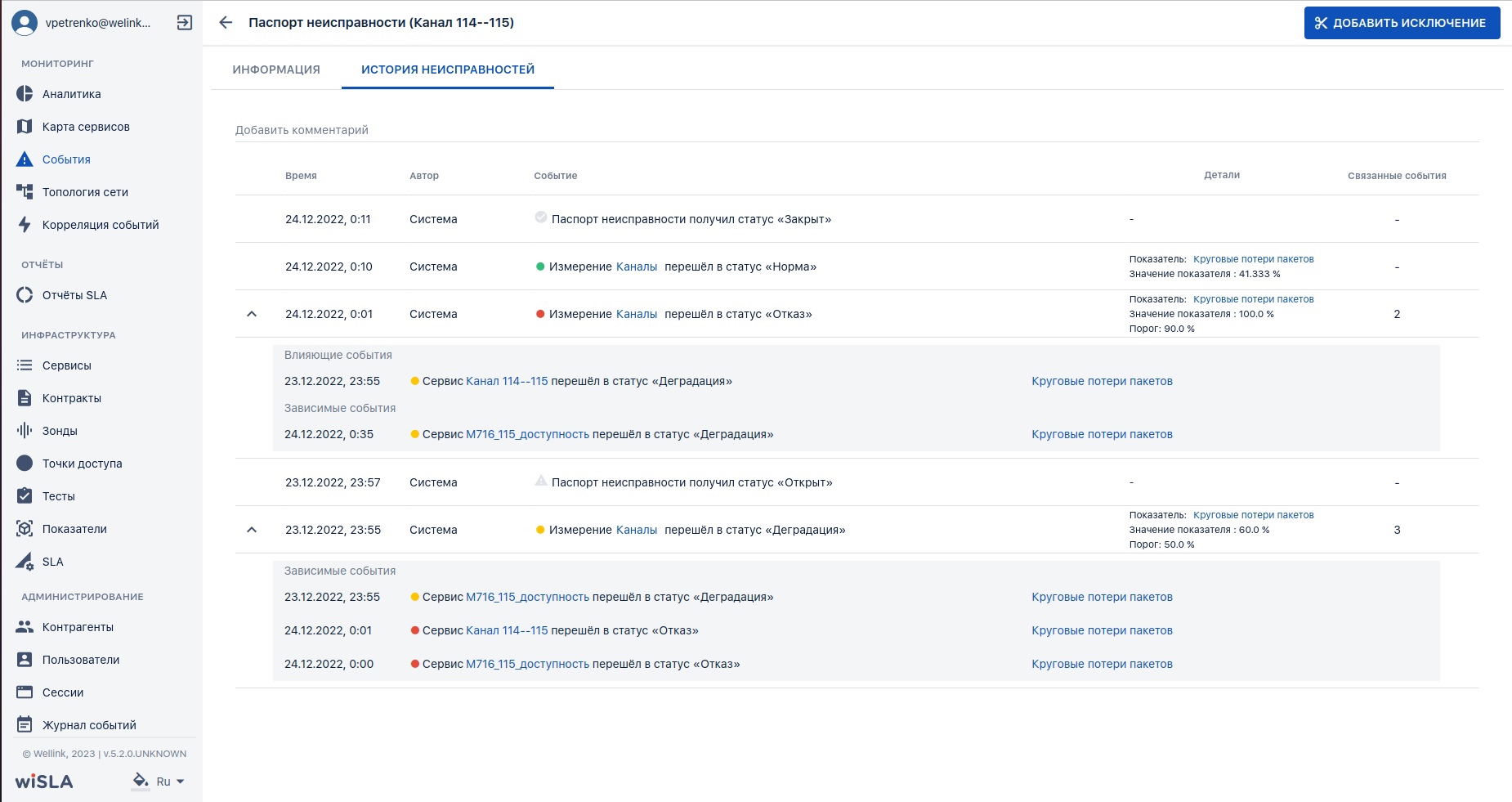Open Круговые потери пакетов in the 100.0 % details

click(x=1254, y=299)
